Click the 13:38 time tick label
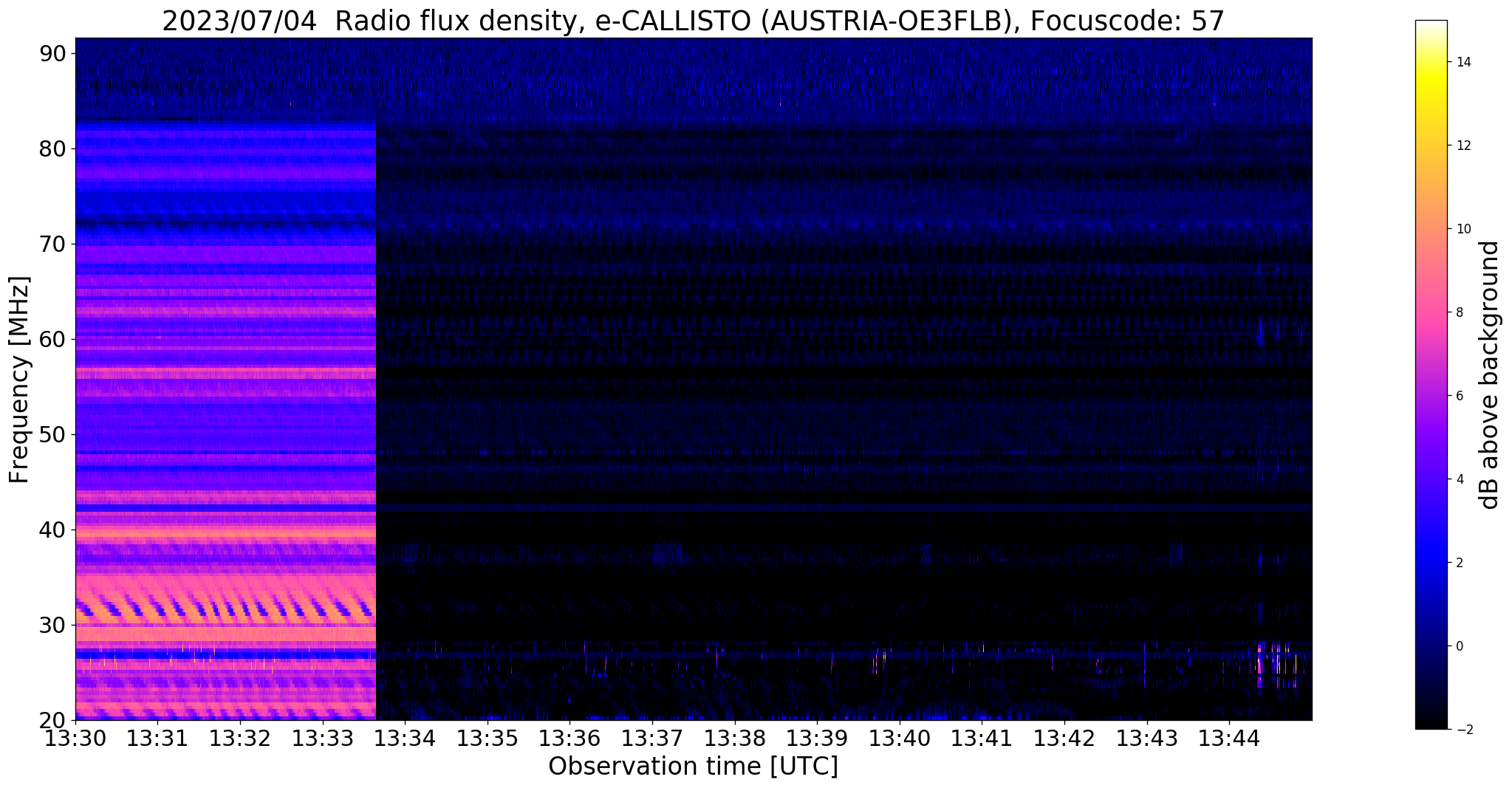 pos(735,738)
